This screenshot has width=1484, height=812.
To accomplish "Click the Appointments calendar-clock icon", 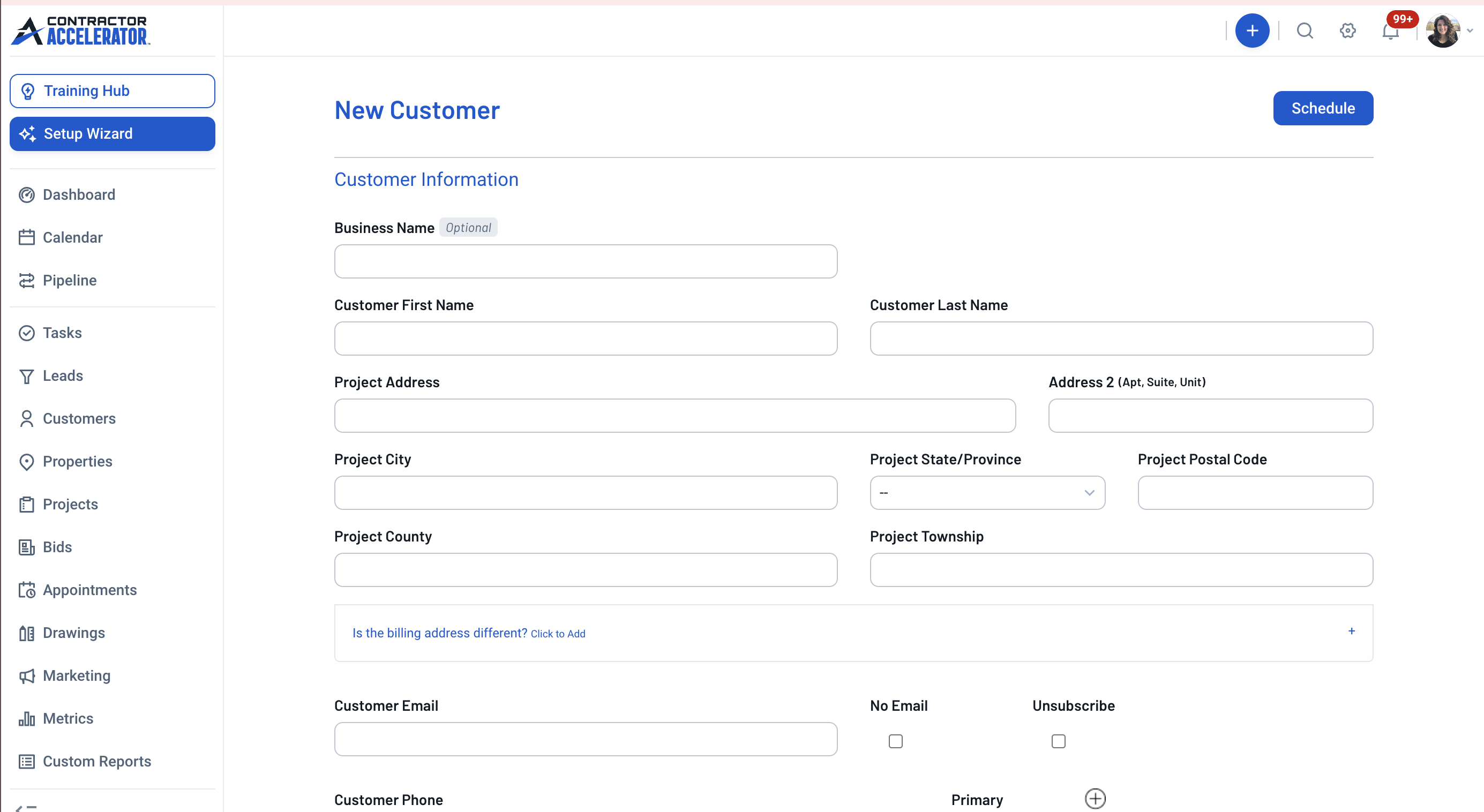I will coord(26,590).
